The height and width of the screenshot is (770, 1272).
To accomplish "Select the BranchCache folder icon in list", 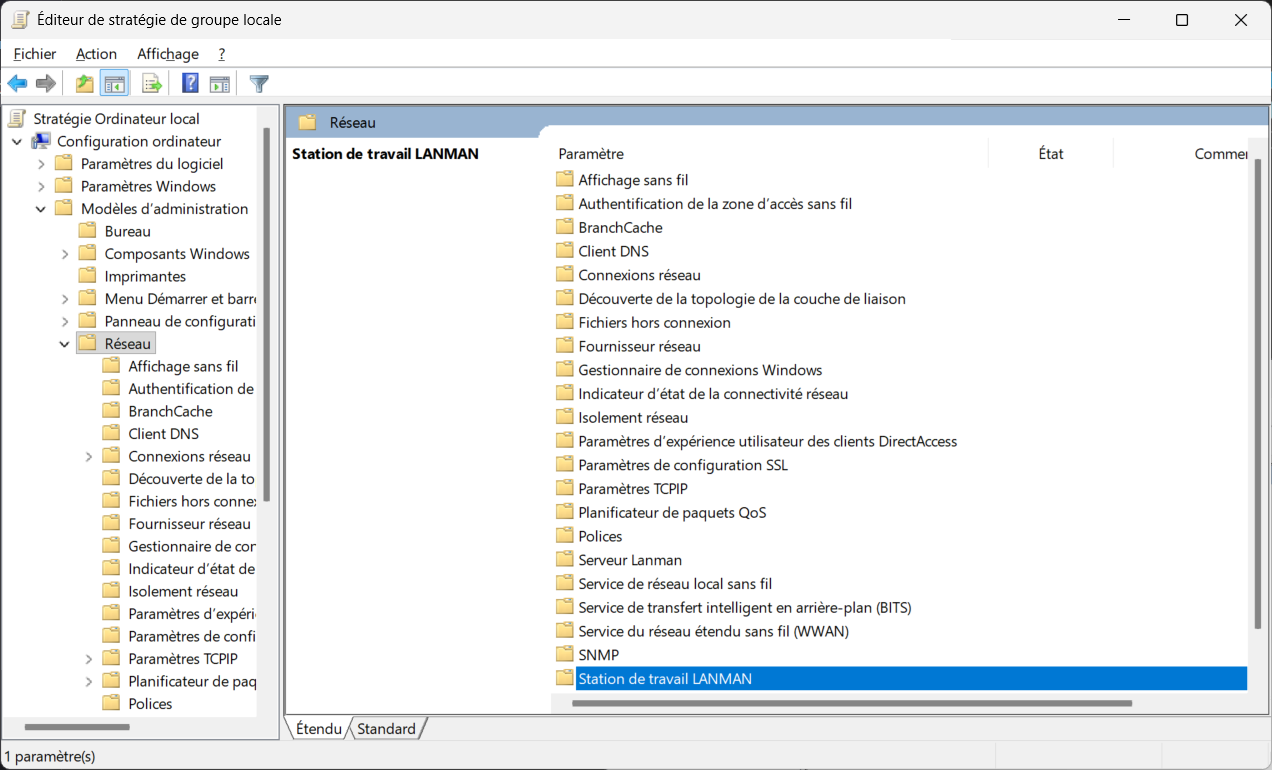I will click(x=565, y=227).
